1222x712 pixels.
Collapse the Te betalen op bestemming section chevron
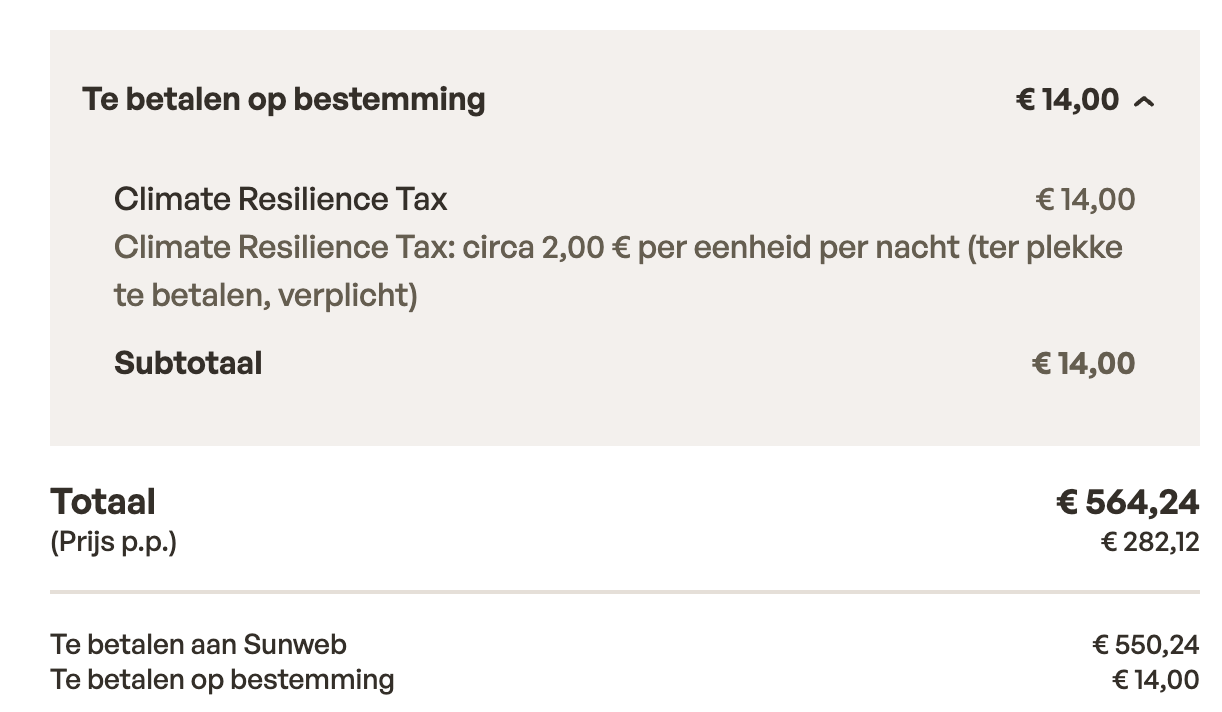pyautogui.click(x=1145, y=101)
